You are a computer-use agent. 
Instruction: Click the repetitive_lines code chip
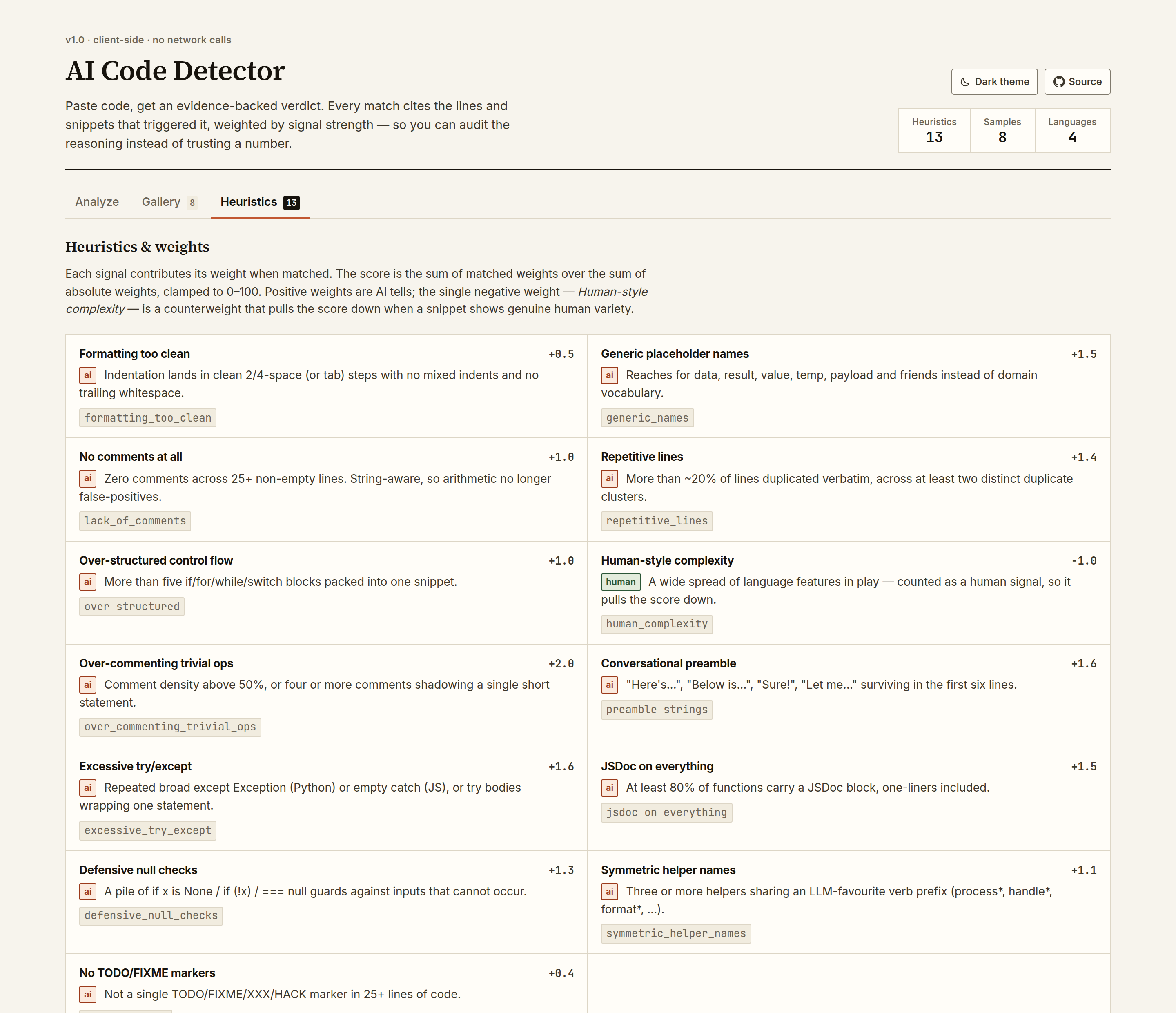(657, 521)
